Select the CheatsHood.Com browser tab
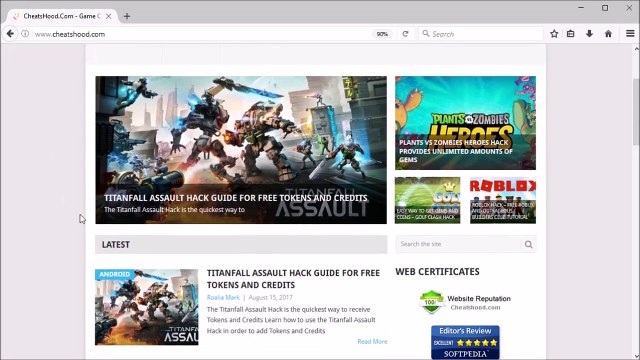Viewport: 640px width, 360px height. (x=62, y=16)
